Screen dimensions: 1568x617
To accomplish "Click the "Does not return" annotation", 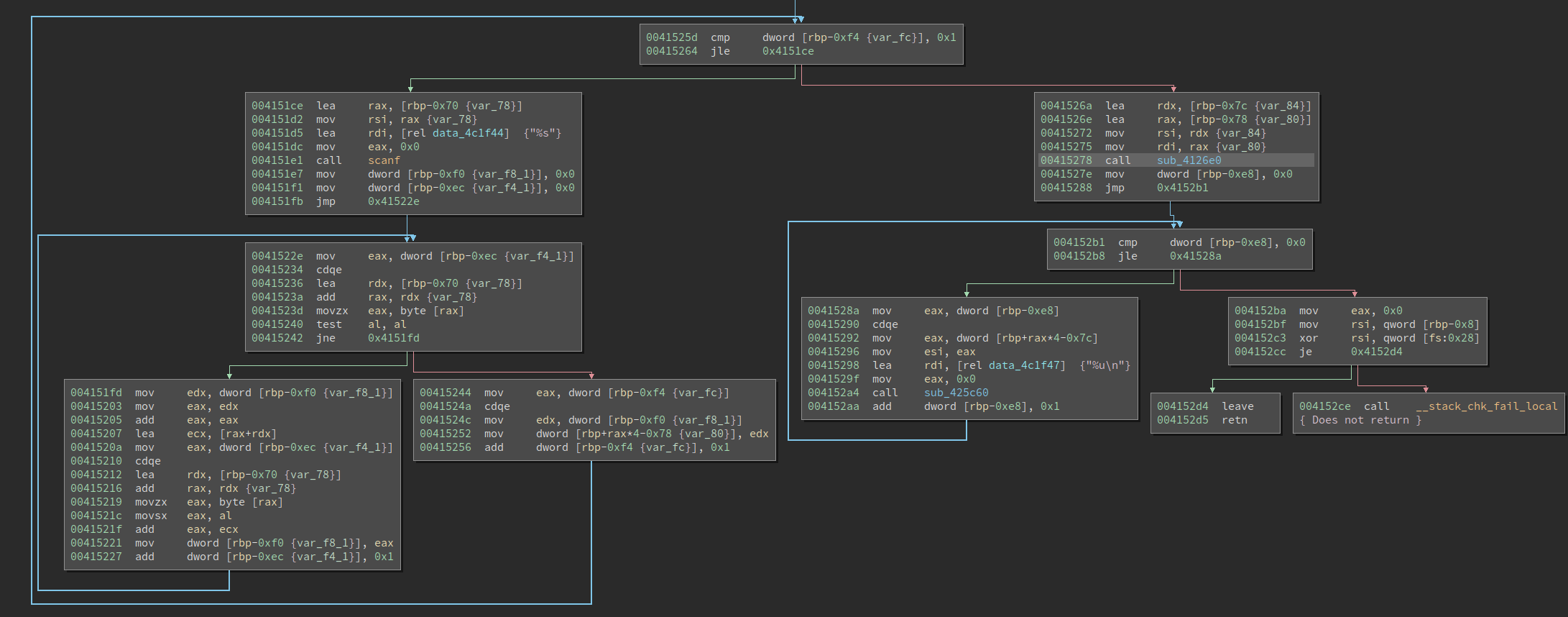I will pyautogui.click(x=1360, y=420).
